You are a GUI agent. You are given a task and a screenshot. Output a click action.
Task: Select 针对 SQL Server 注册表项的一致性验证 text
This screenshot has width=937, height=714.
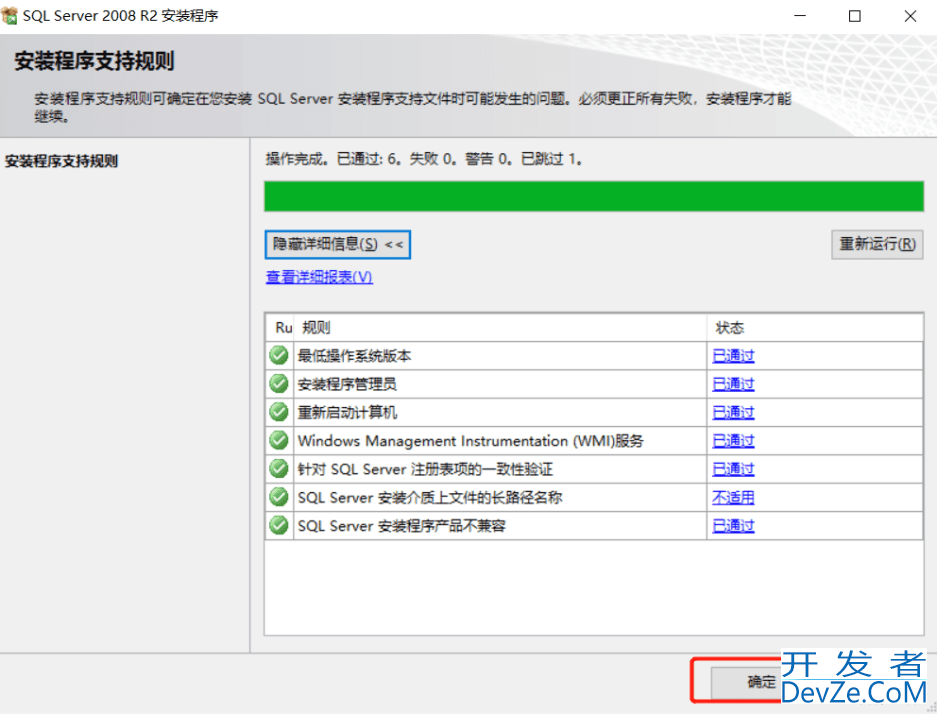point(425,470)
